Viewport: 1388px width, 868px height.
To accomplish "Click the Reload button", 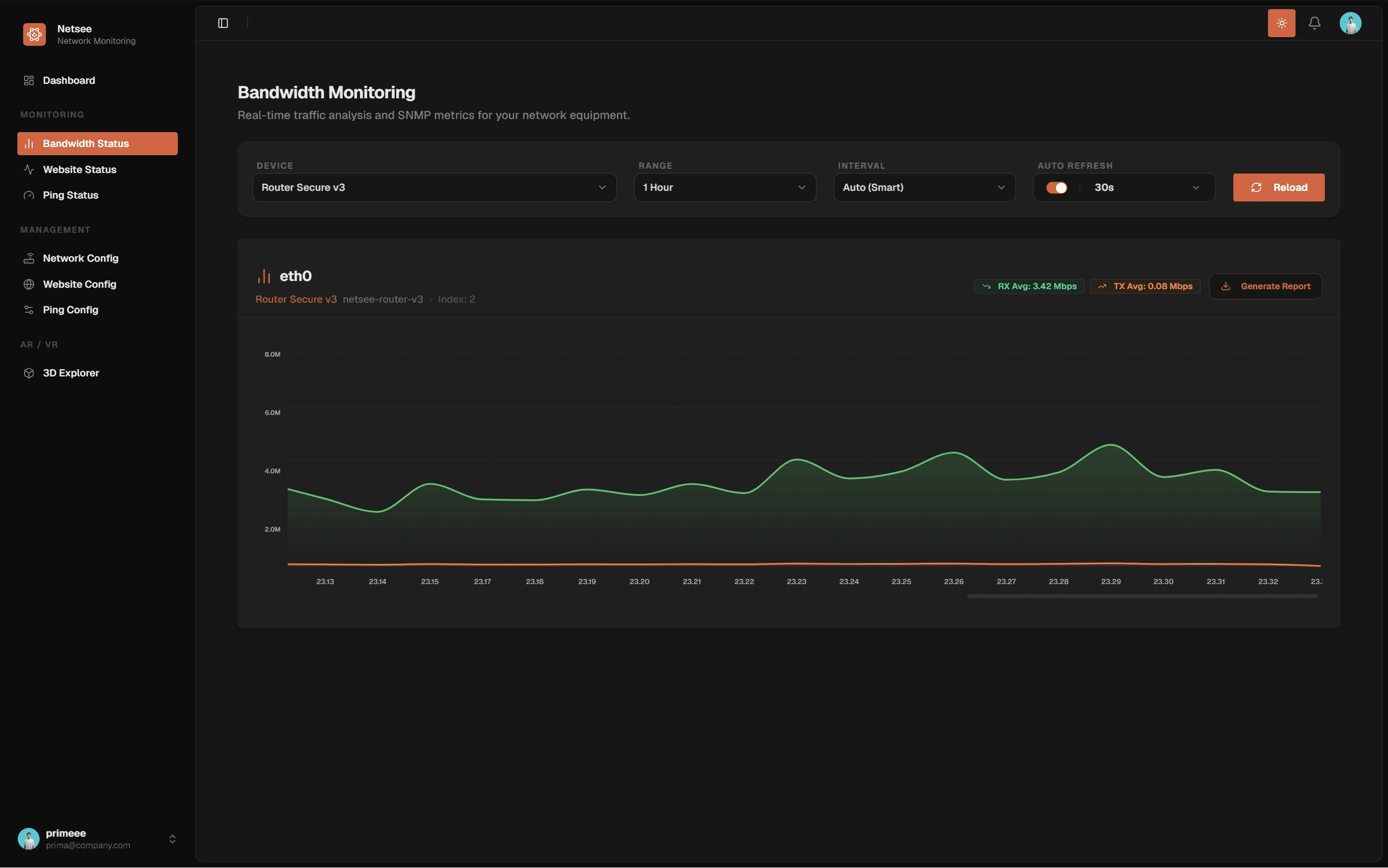I will pyautogui.click(x=1279, y=188).
